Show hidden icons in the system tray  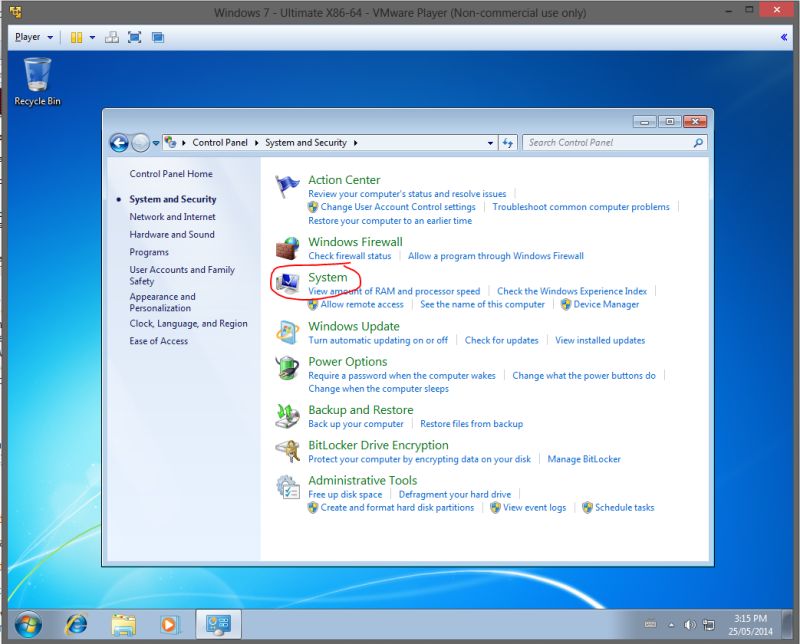tap(671, 623)
